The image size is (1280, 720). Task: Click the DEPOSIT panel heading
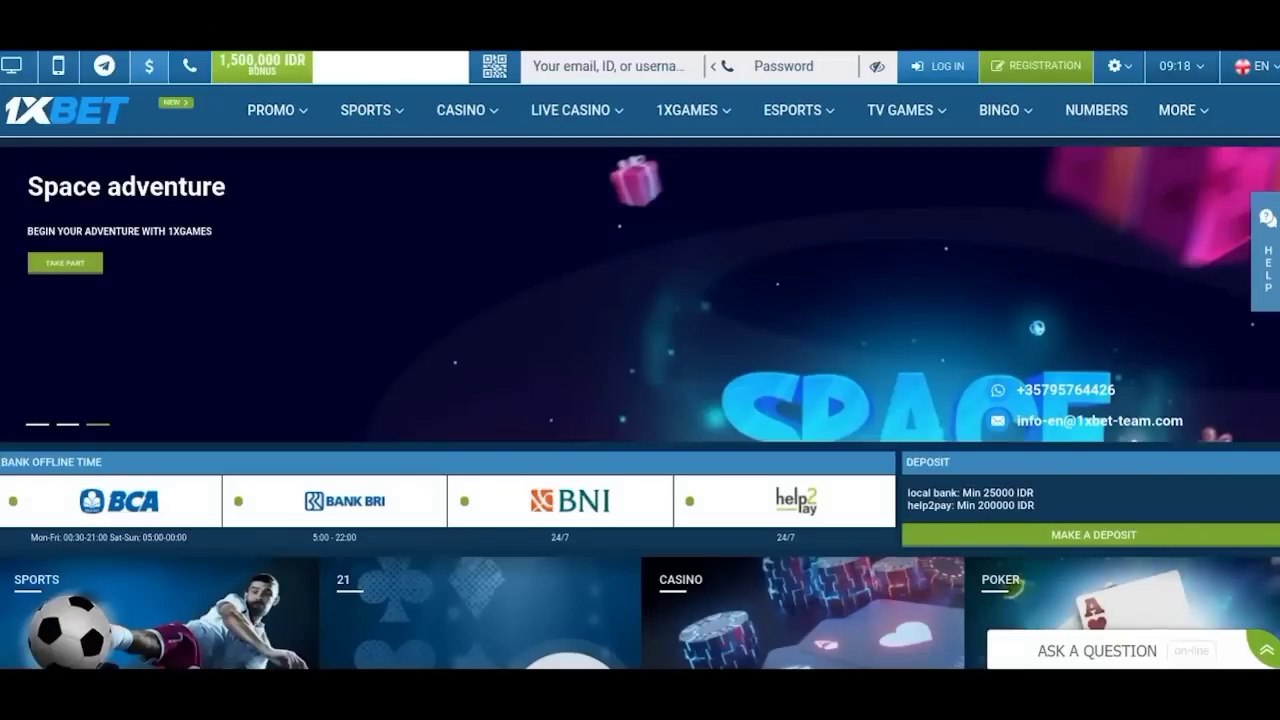click(928, 462)
